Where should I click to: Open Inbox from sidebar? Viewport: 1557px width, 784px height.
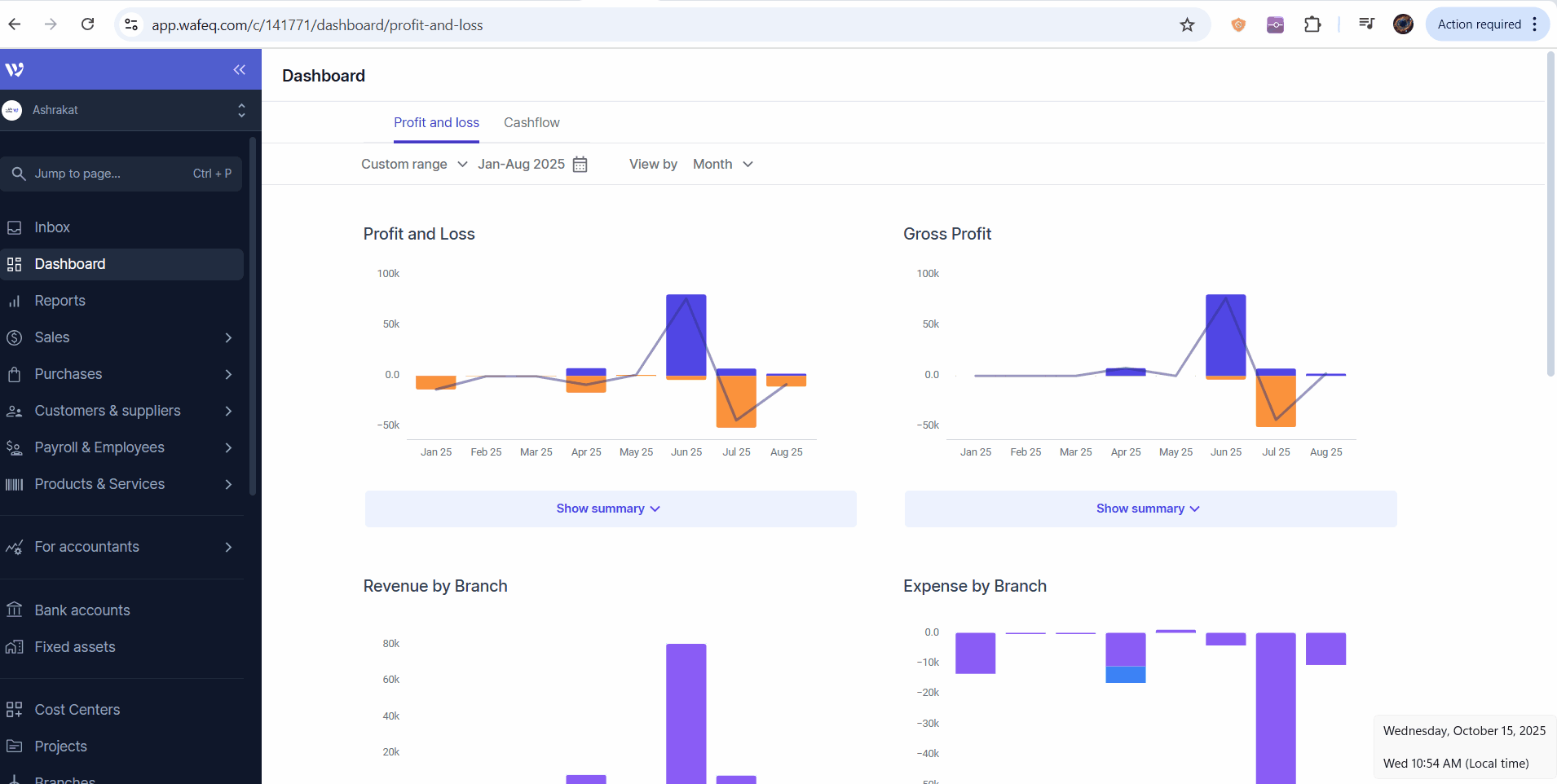tap(52, 227)
